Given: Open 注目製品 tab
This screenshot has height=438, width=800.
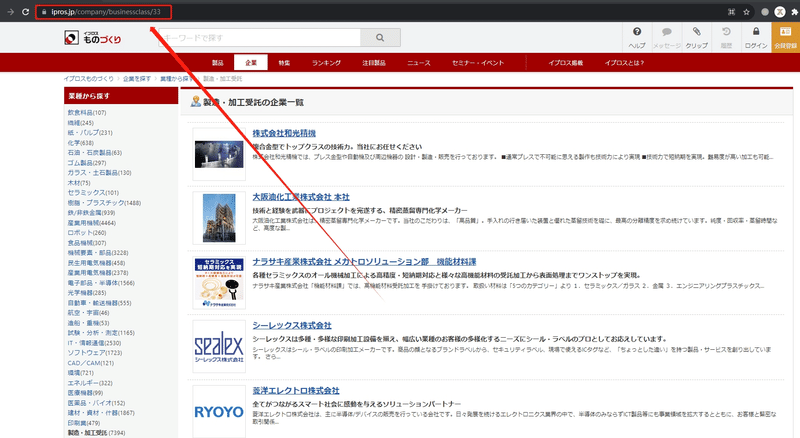Looking at the screenshot, I should click(x=374, y=63).
